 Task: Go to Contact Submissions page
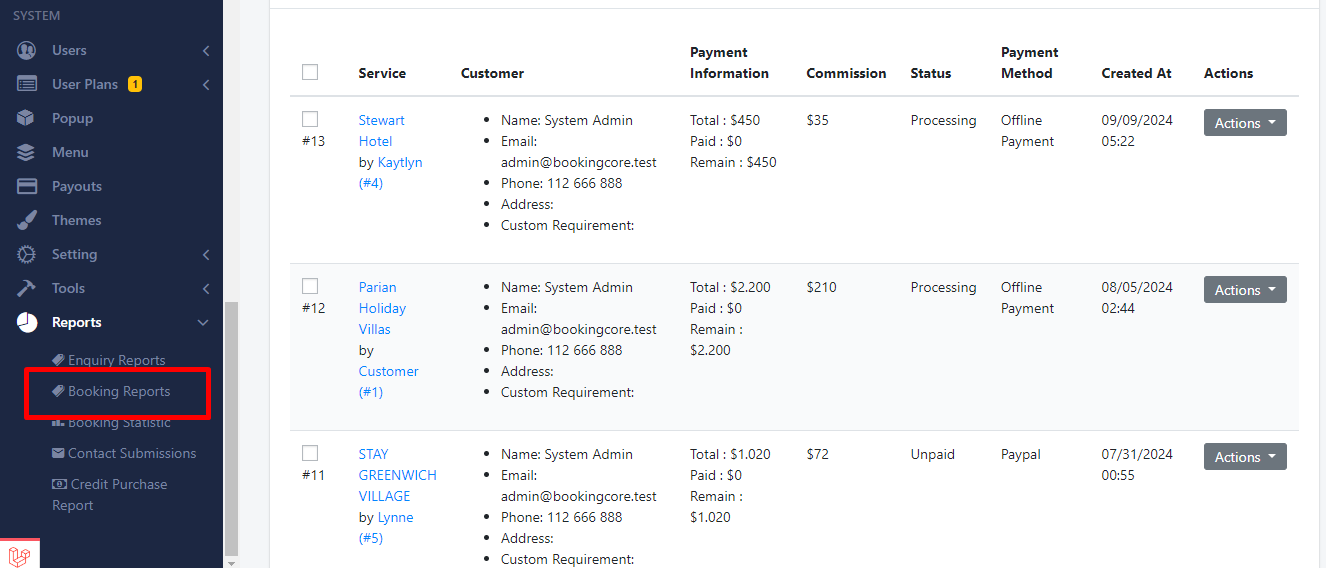tap(131, 453)
